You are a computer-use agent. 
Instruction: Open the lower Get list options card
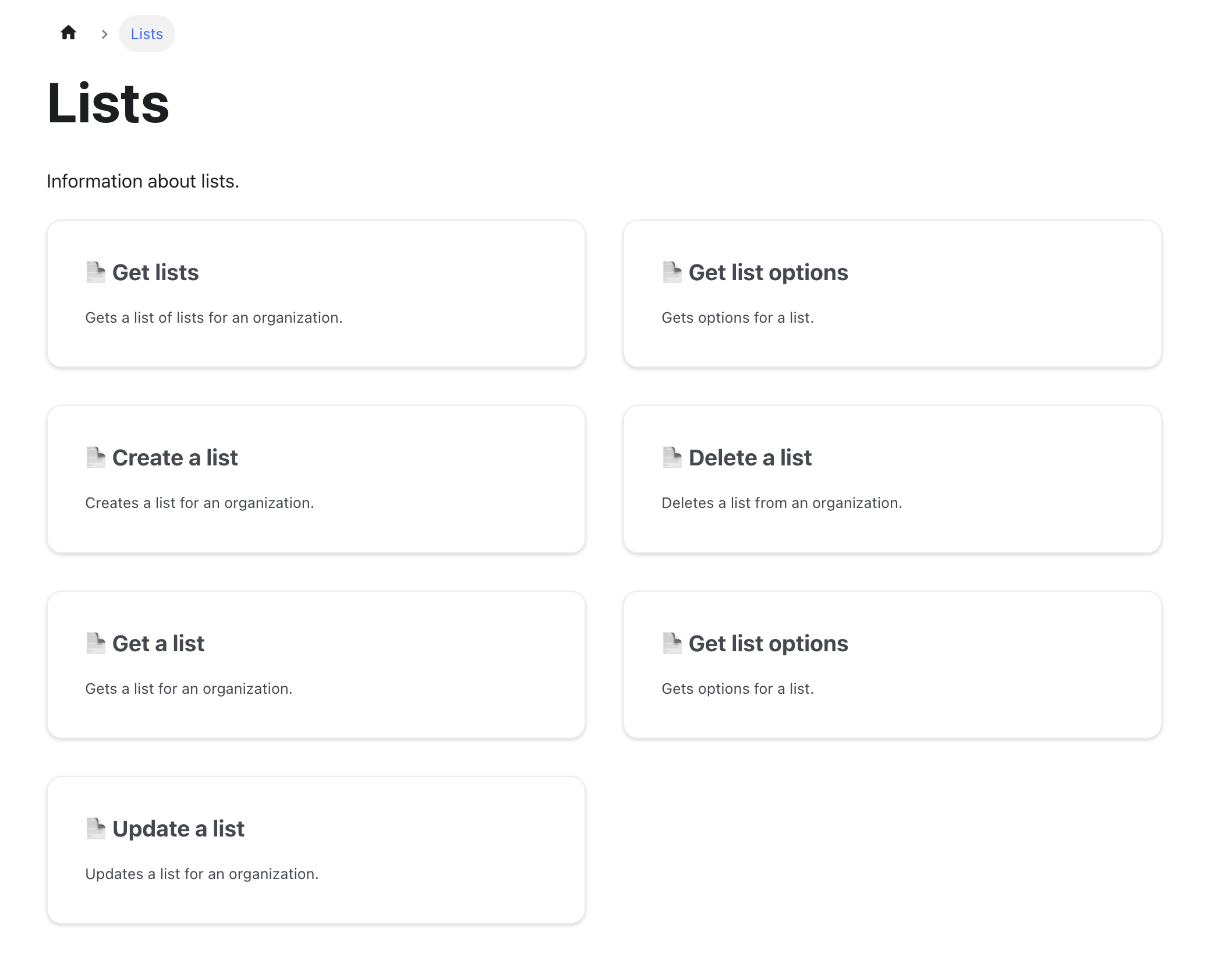point(892,664)
